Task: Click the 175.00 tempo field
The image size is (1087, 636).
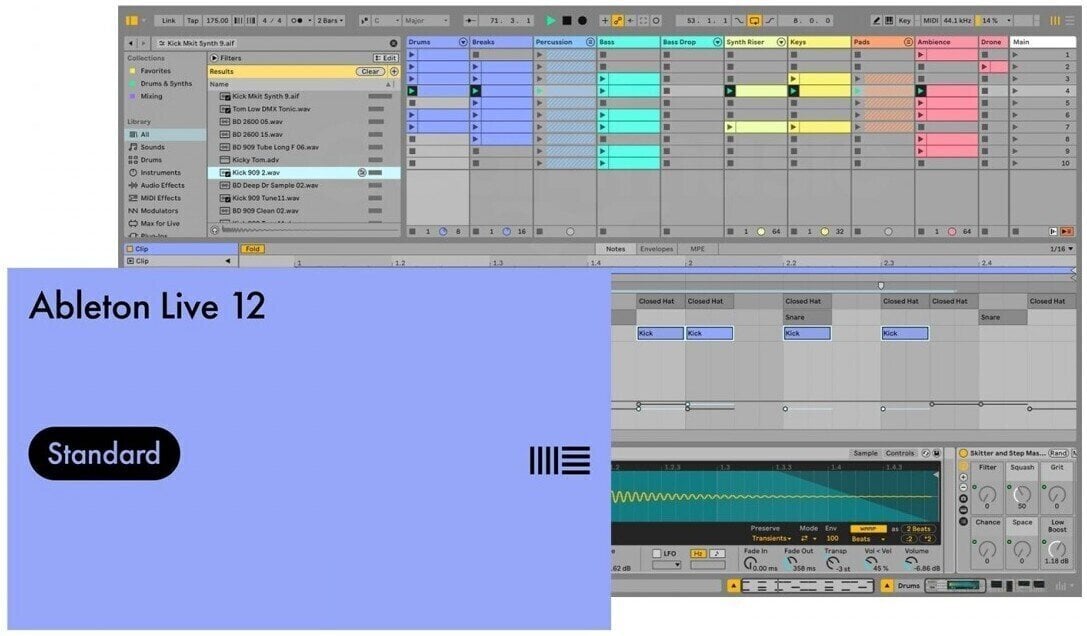Action: coord(218,21)
